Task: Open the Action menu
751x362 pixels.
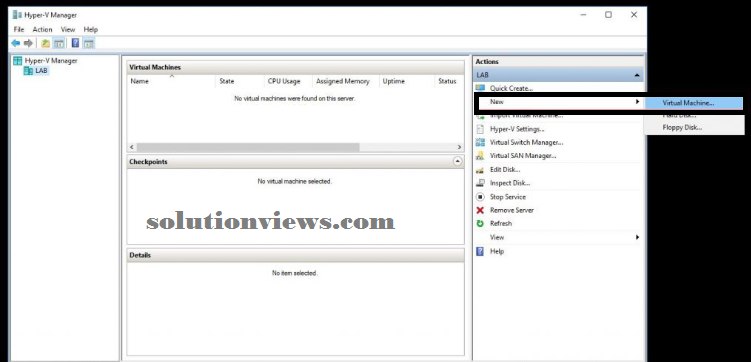Action: coord(42,29)
